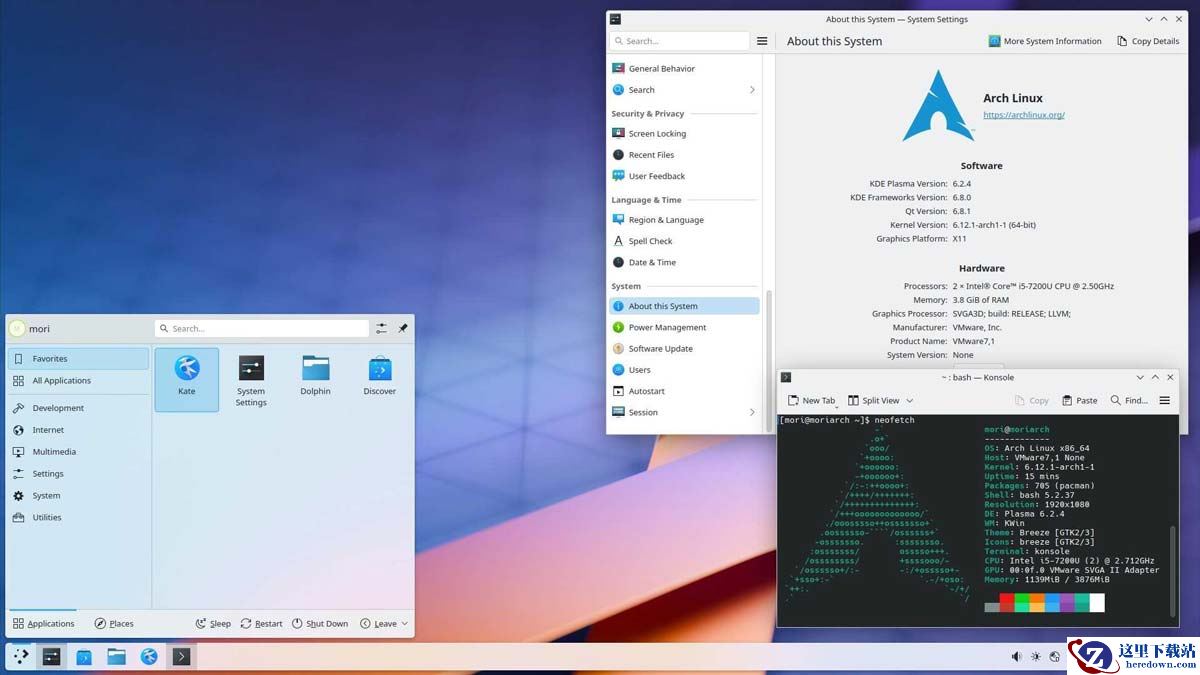
Task: Open the System Settings hamburger menu
Action: pos(762,41)
